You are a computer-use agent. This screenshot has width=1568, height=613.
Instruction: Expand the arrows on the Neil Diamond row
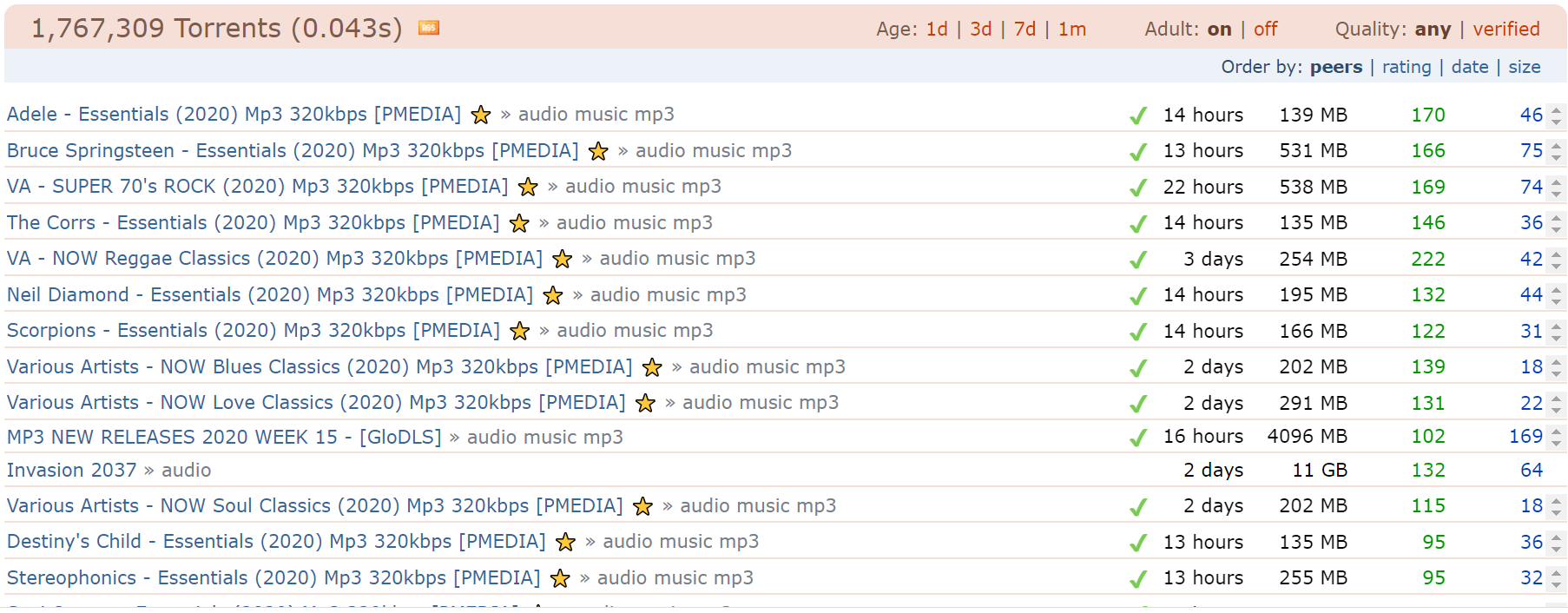(1557, 295)
